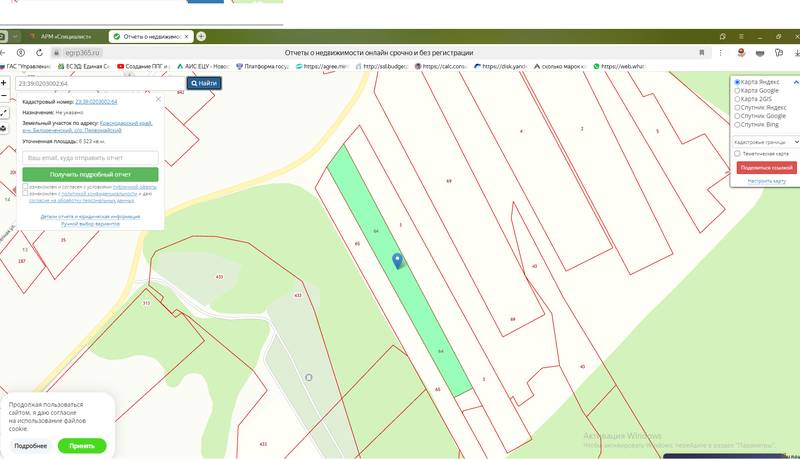Click the email input field
This screenshot has width=800, height=459.
tap(90, 158)
